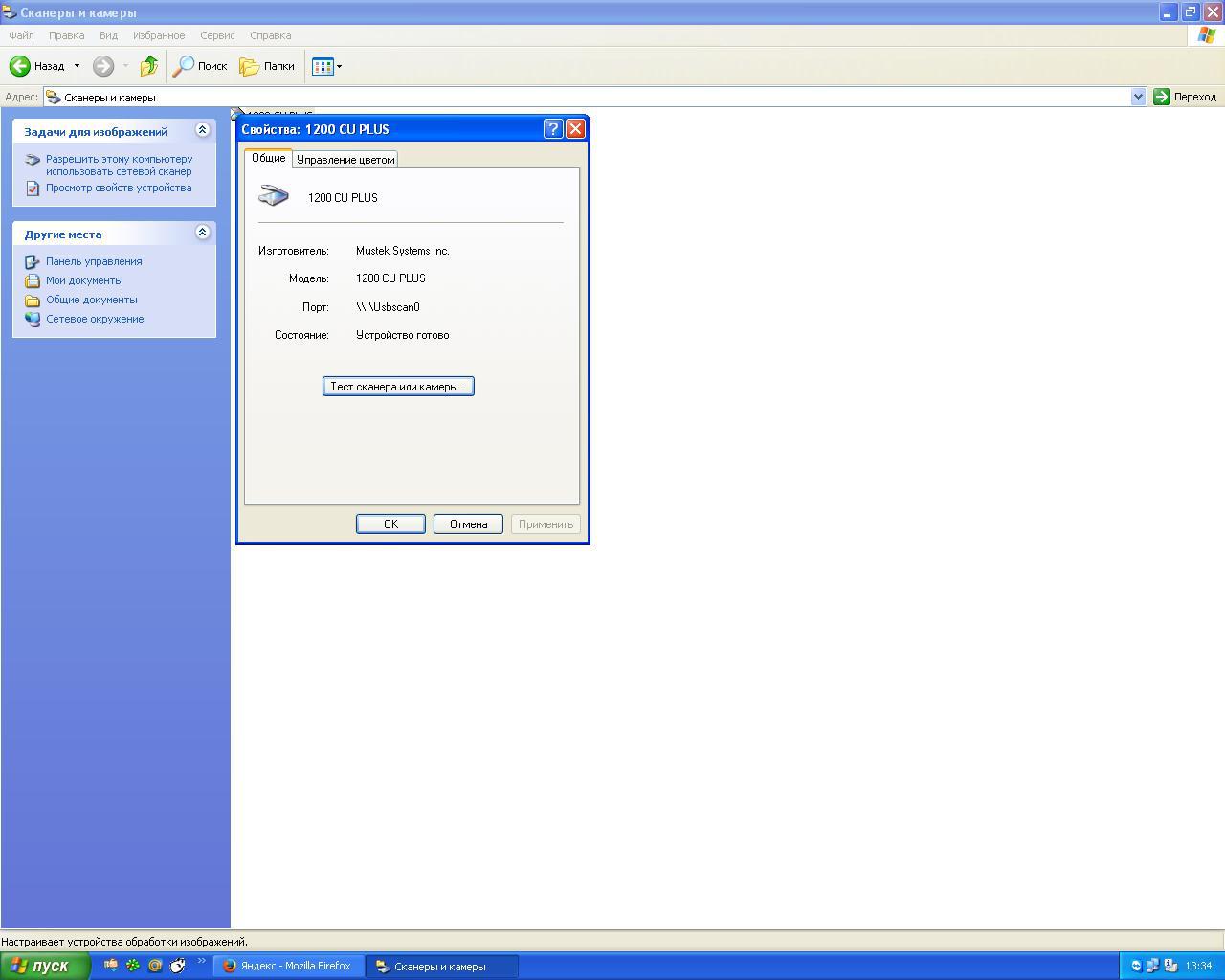Click the 1200 CU PLUS model value
The image size is (1225, 980).
(x=390, y=278)
